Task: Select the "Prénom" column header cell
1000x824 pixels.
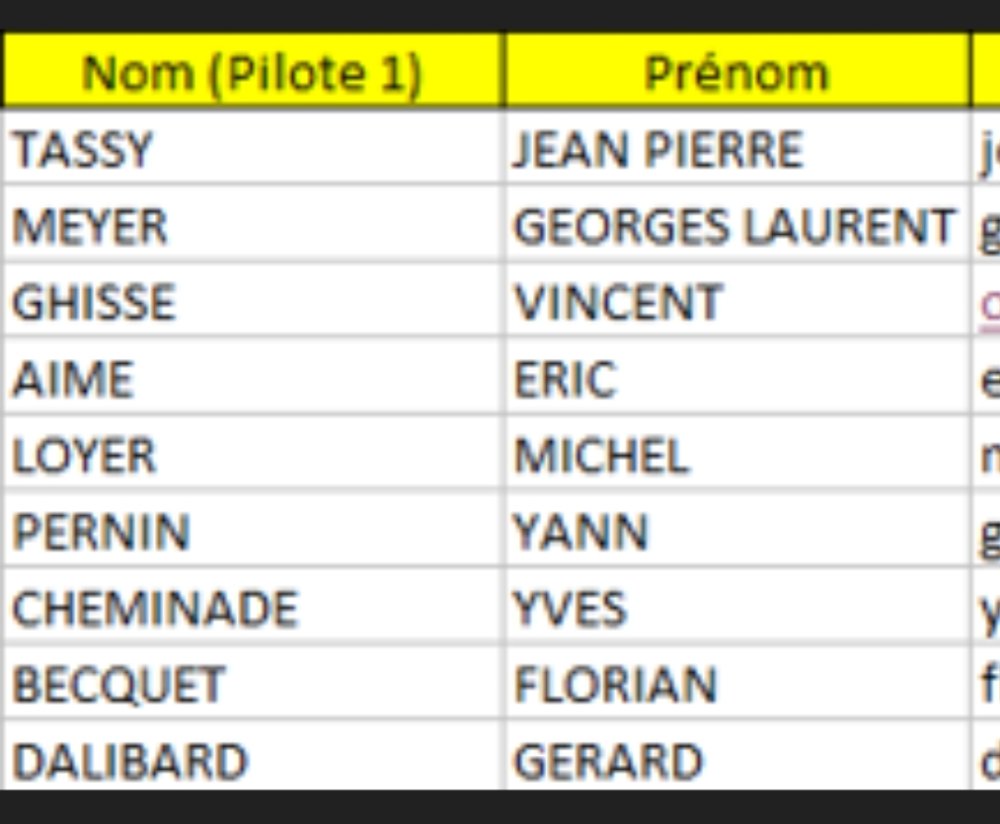Action: 736,72
